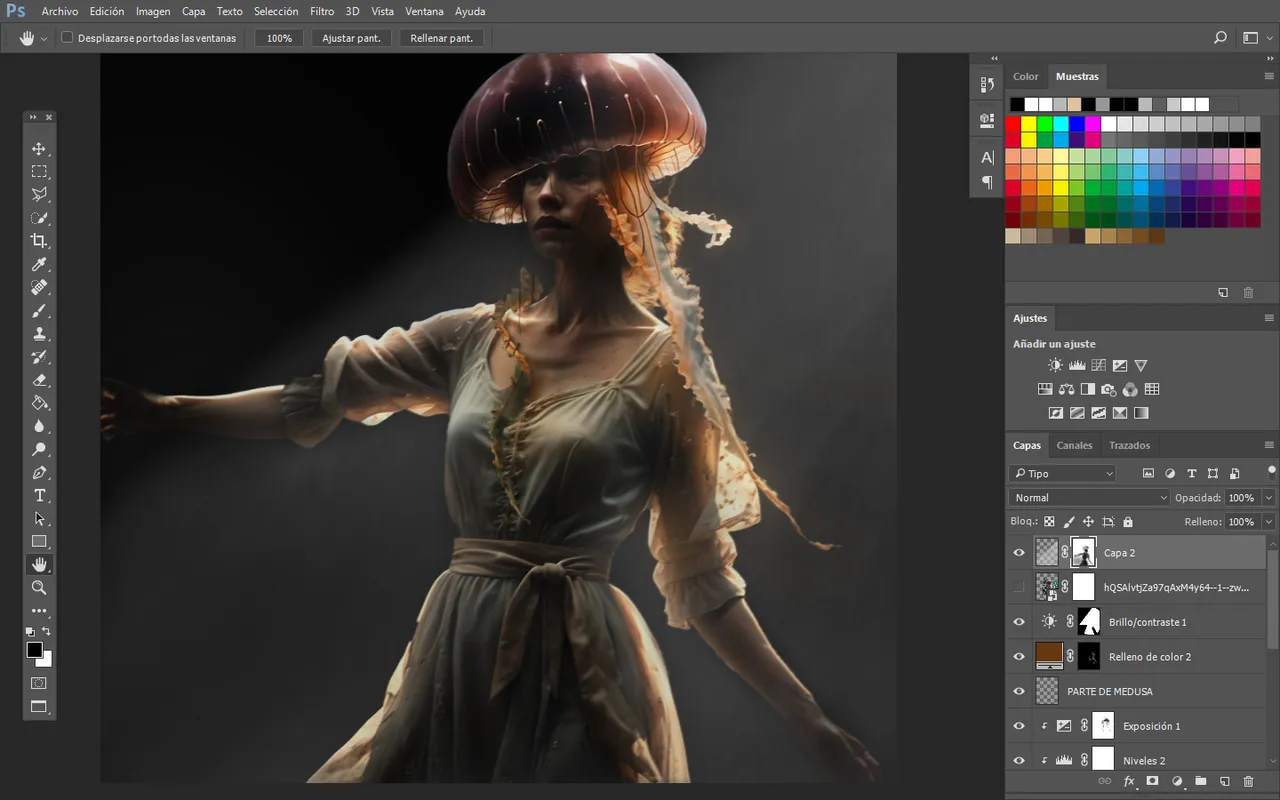Switch to the Trazados tab

1129,445
